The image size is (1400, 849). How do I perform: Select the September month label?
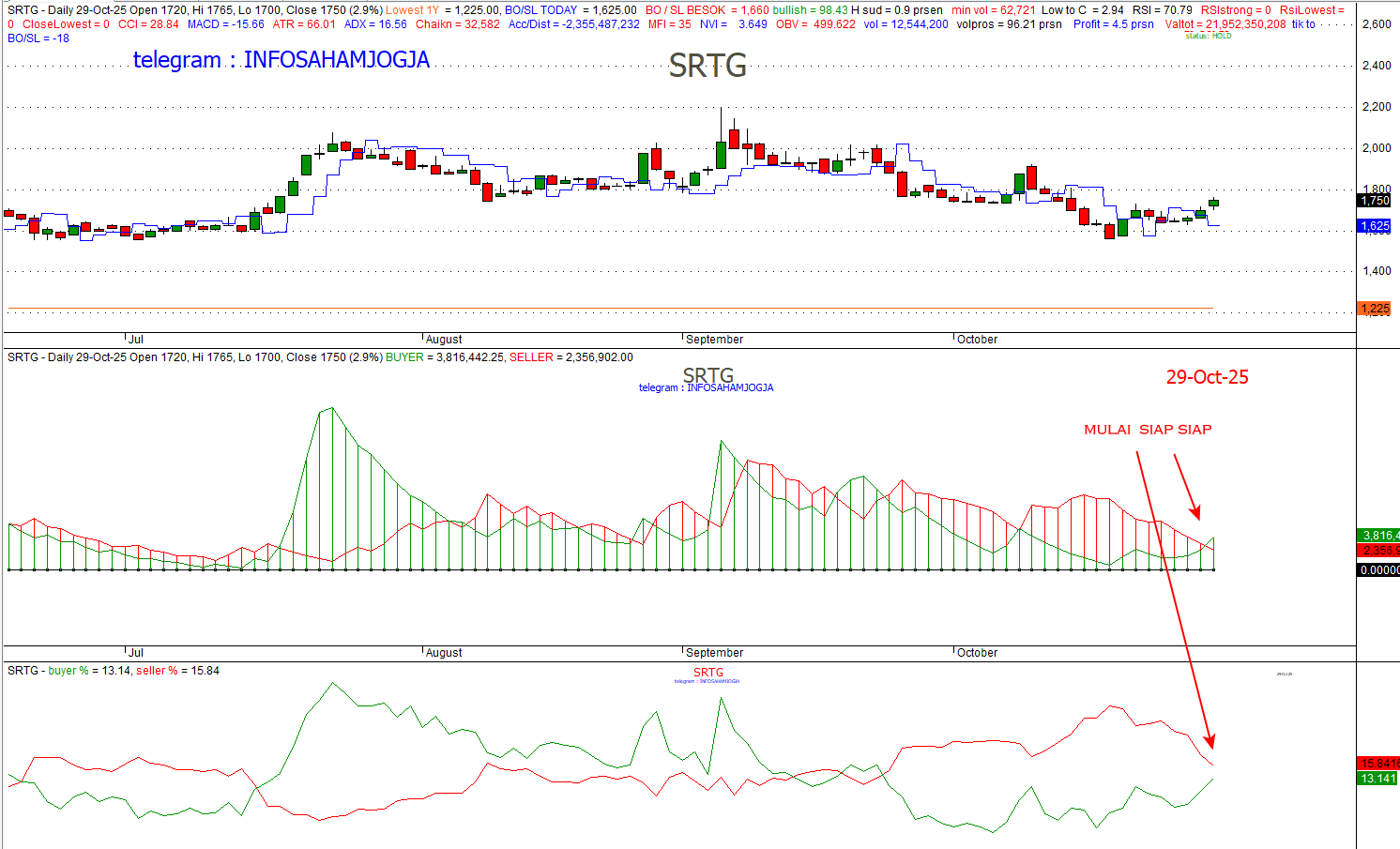[713, 339]
